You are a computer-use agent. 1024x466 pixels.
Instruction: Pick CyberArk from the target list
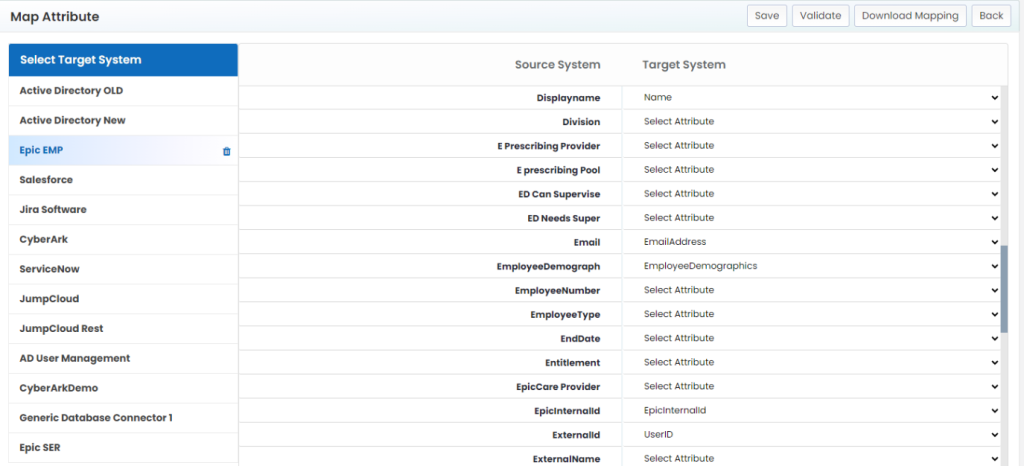[123, 240]
